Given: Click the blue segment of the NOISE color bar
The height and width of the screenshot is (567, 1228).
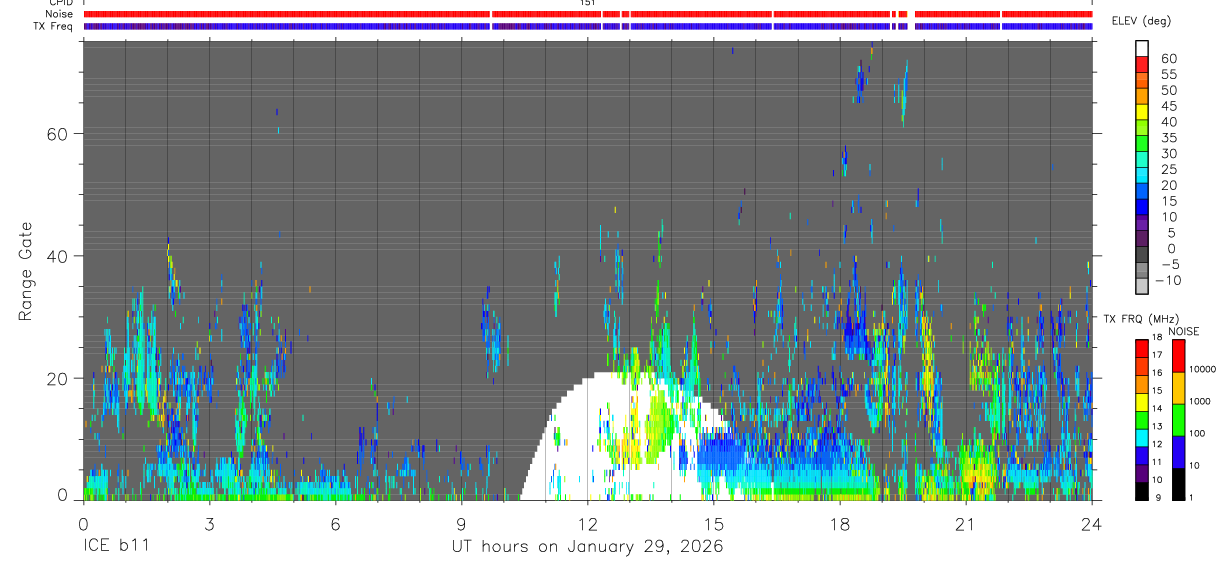Looking at the screenshot, I should pos(1178,452).
